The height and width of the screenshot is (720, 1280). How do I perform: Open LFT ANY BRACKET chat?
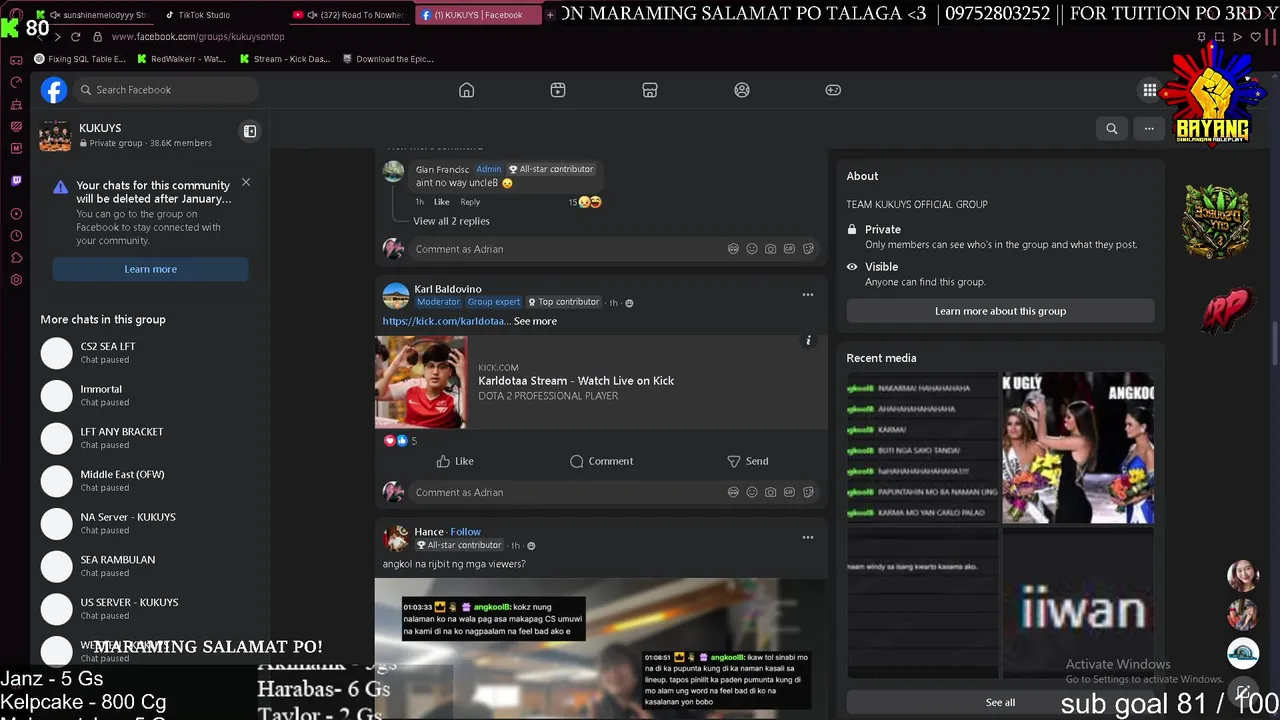coord(150,438)
